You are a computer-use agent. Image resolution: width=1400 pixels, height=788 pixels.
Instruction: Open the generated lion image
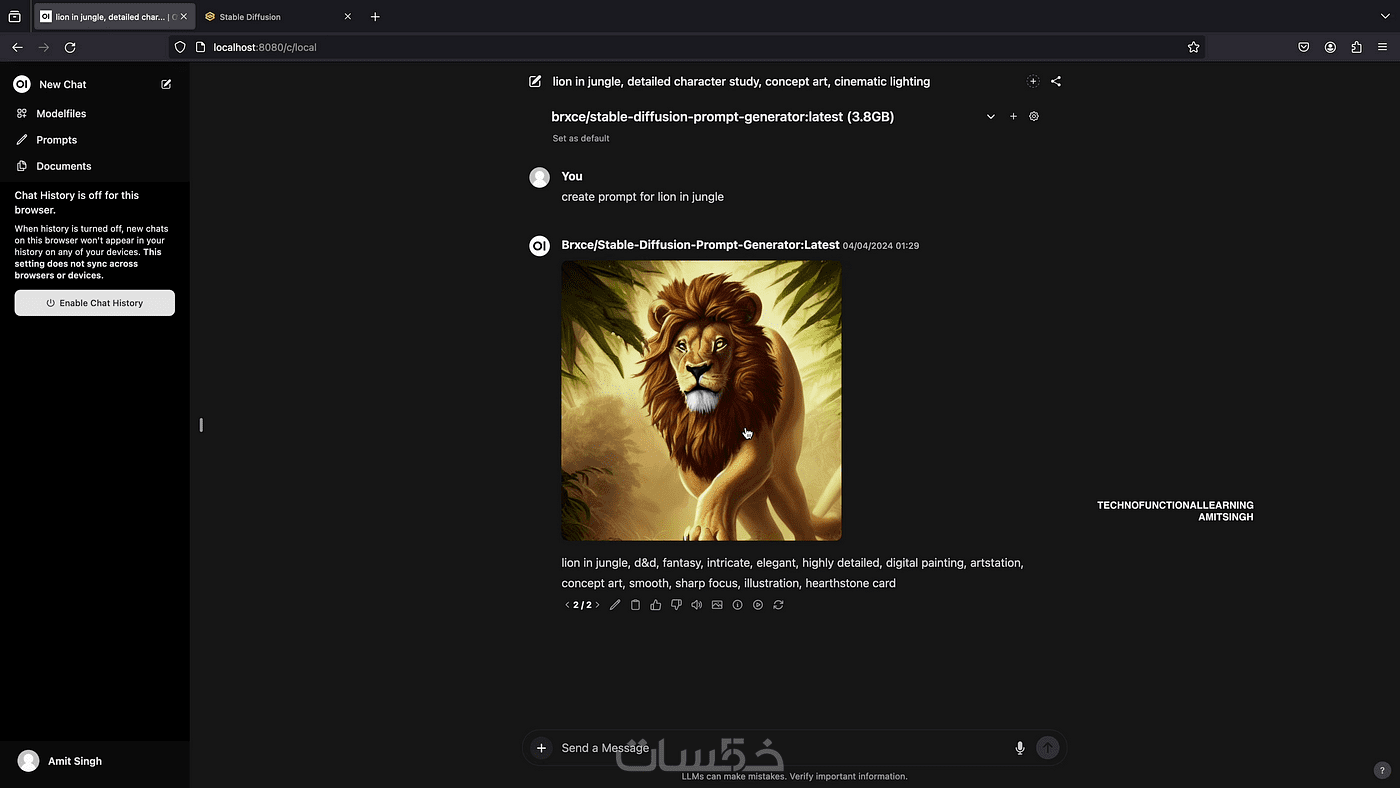click(x=701, y=401)
